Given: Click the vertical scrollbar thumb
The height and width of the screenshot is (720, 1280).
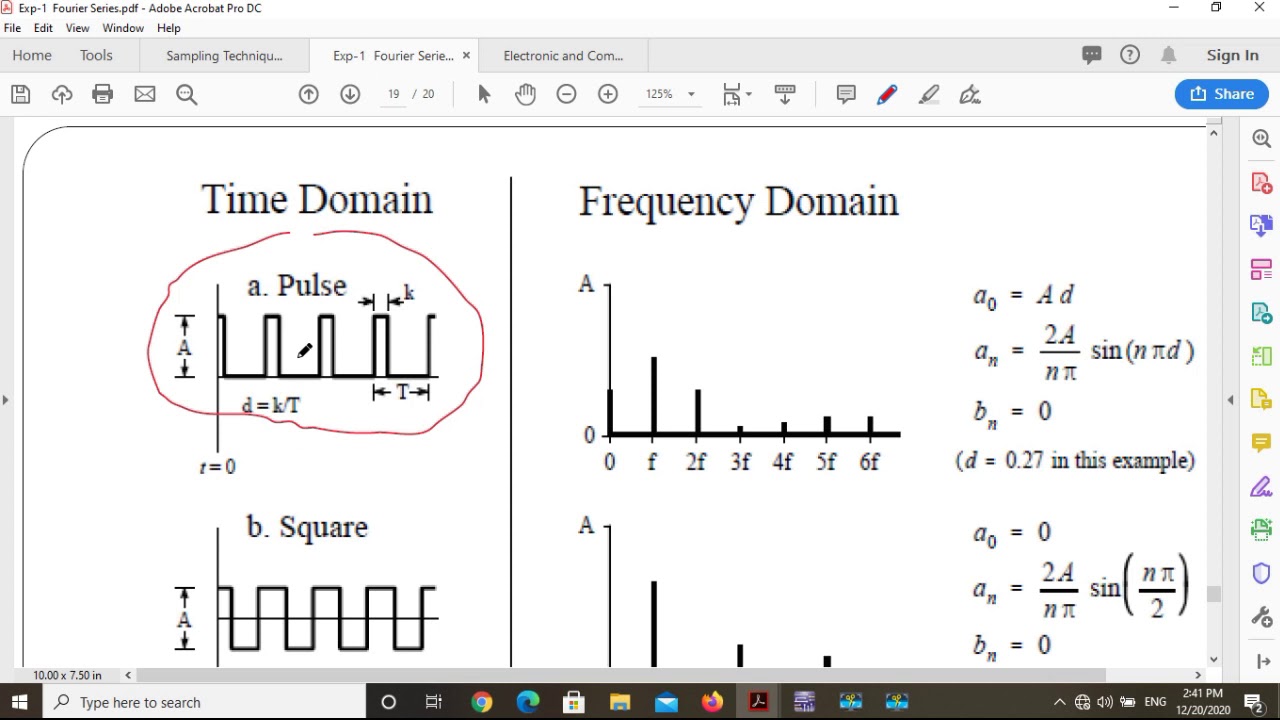Looking at the screenshot, I should [1214, 594].
